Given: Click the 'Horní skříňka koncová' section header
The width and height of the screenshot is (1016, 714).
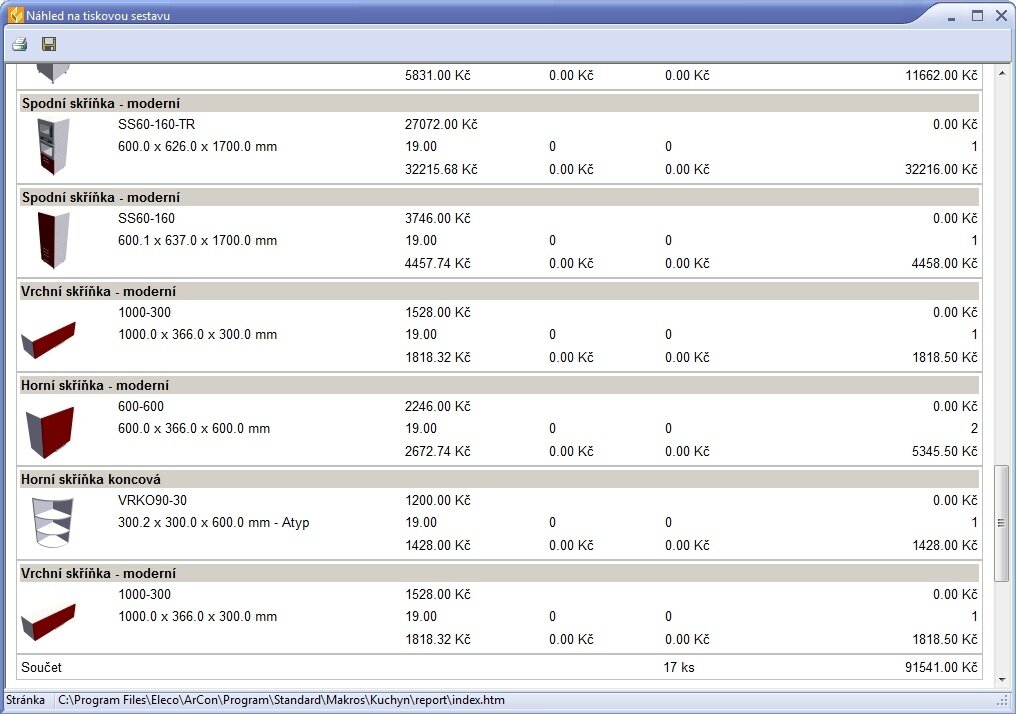Looking at the screenshot, I should click(x=90, y=479).
